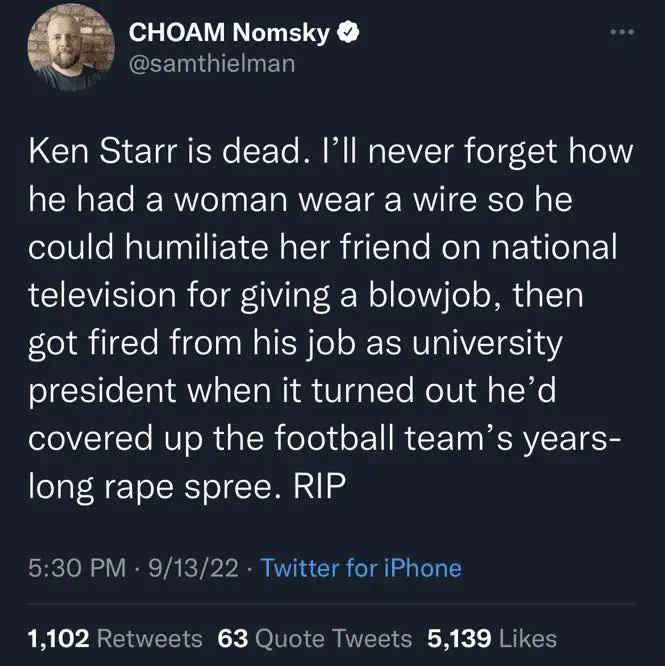Open the Twitter for iPhone source link
This screenshot has height=666, width=665.
[361, 569]
